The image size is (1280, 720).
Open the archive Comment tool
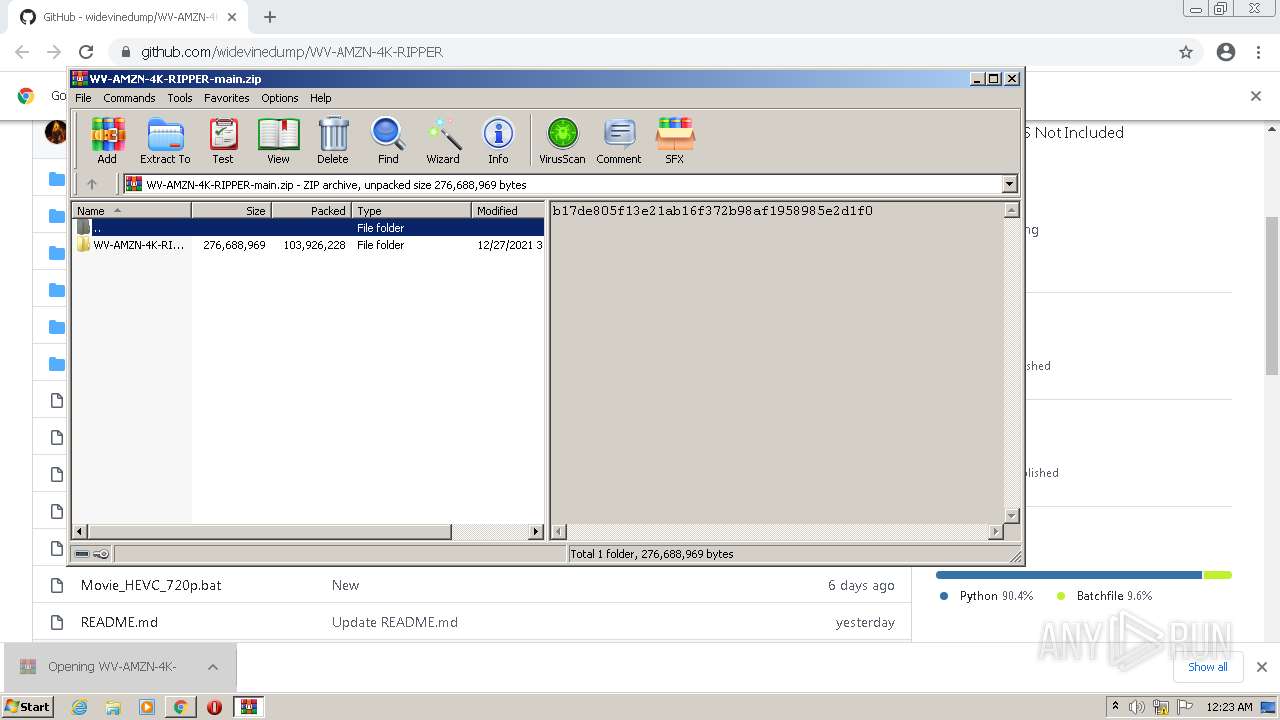tap(619, 140)
